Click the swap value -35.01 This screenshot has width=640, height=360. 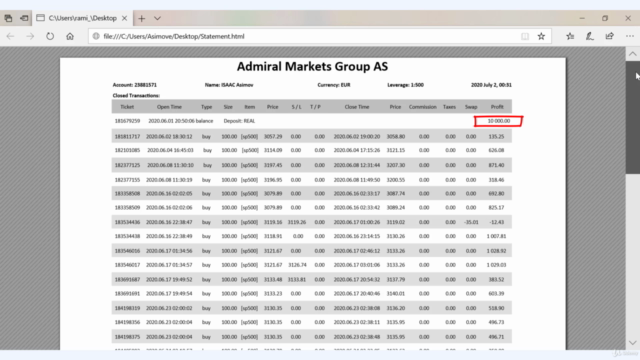pyautogui.click(x=471, y=222)
